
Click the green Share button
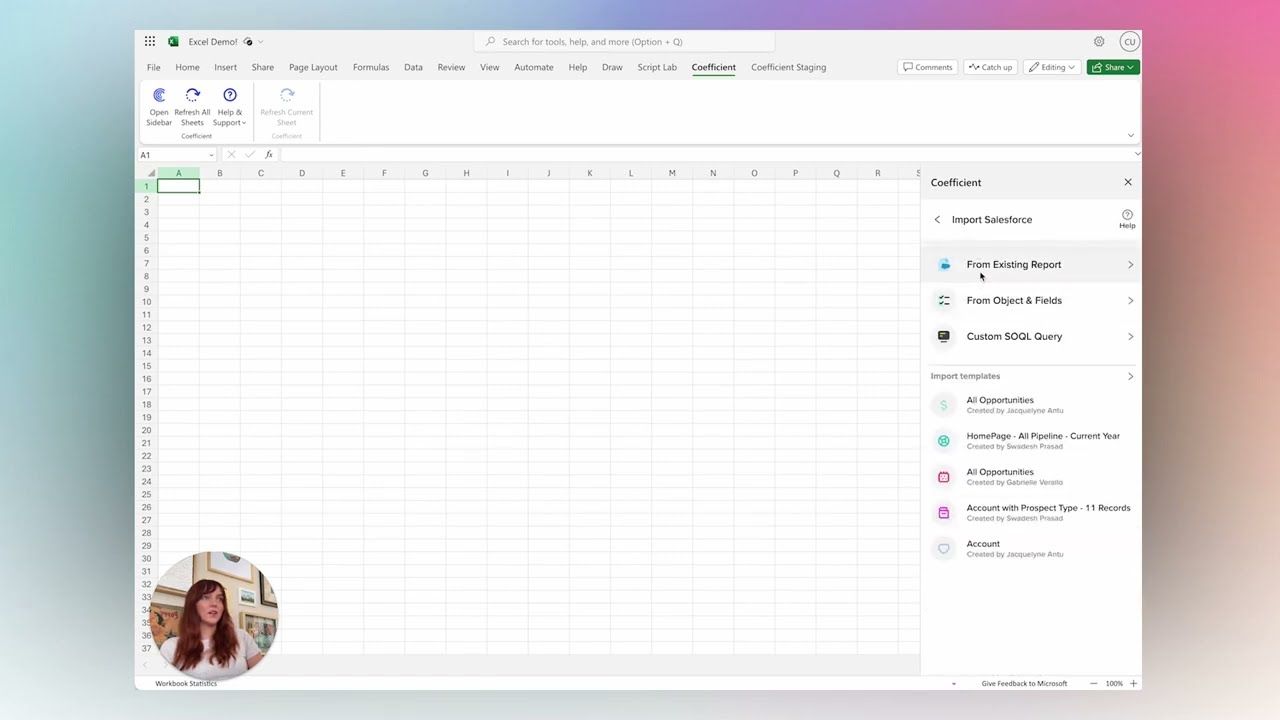[1113, 67]
